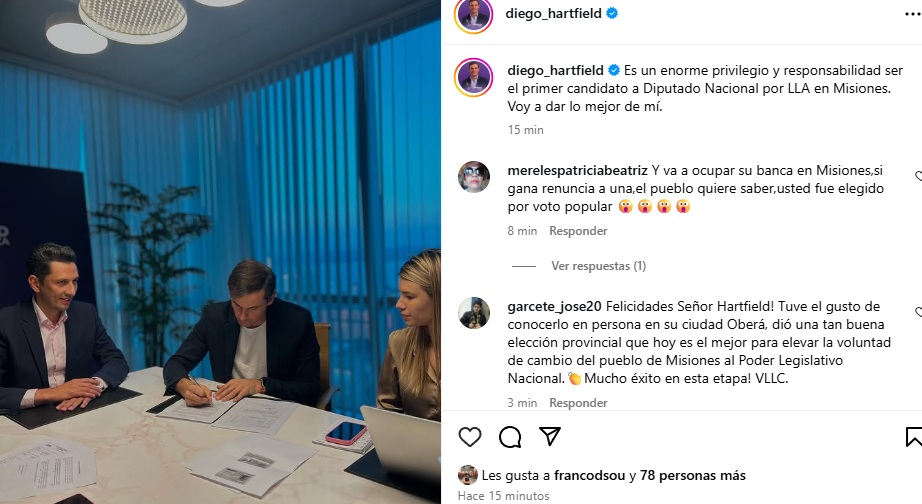Screen dimensions: 922x504
Task: Visit francodsou profile from likes line
Action: pyautogui.click(x=589, y=475)
